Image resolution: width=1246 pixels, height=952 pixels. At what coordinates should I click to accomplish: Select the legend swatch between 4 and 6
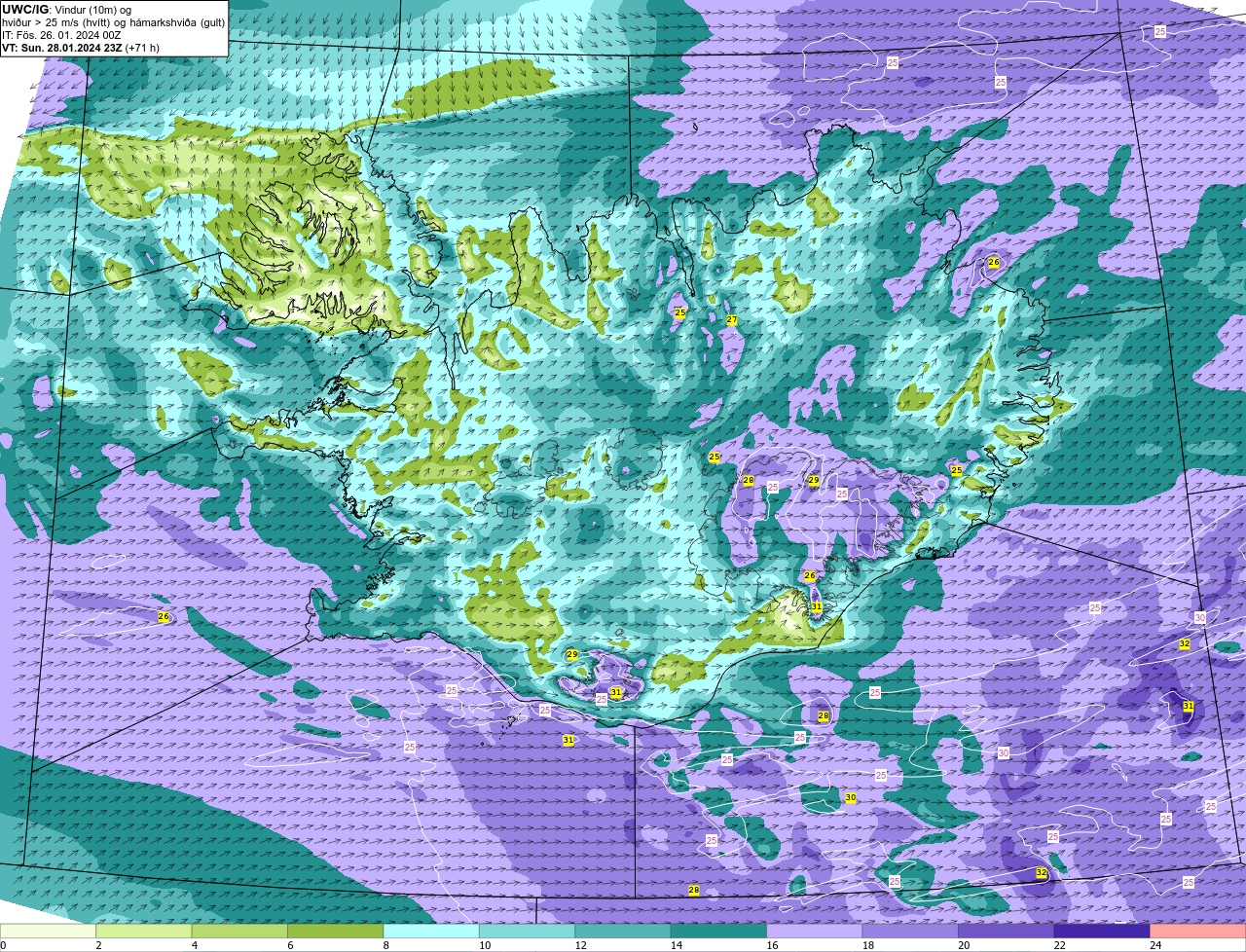[x=240, y=931]
